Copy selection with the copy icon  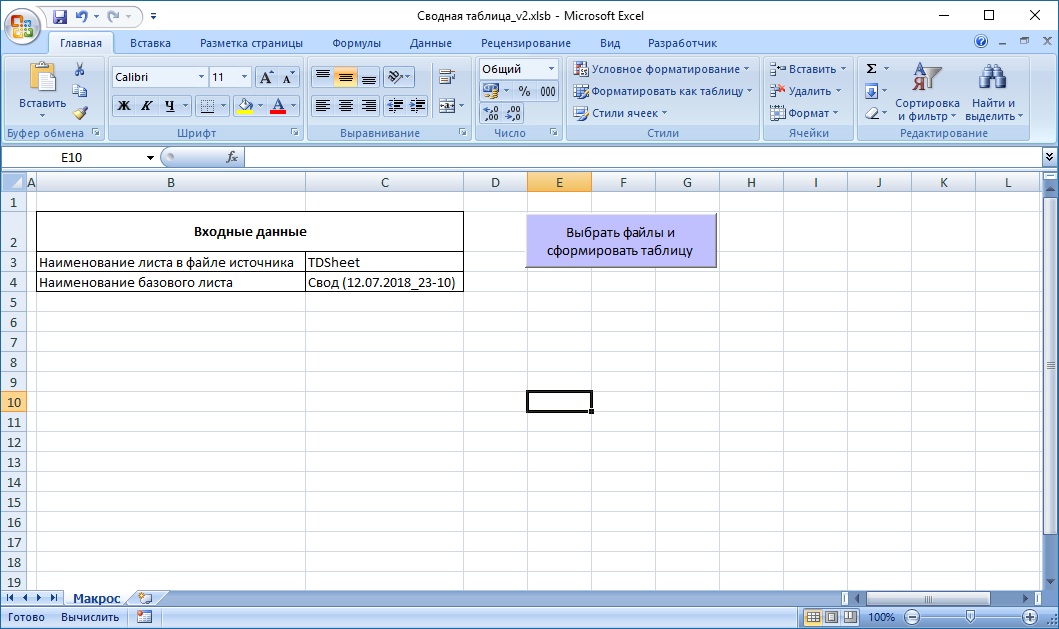(80, 91)
